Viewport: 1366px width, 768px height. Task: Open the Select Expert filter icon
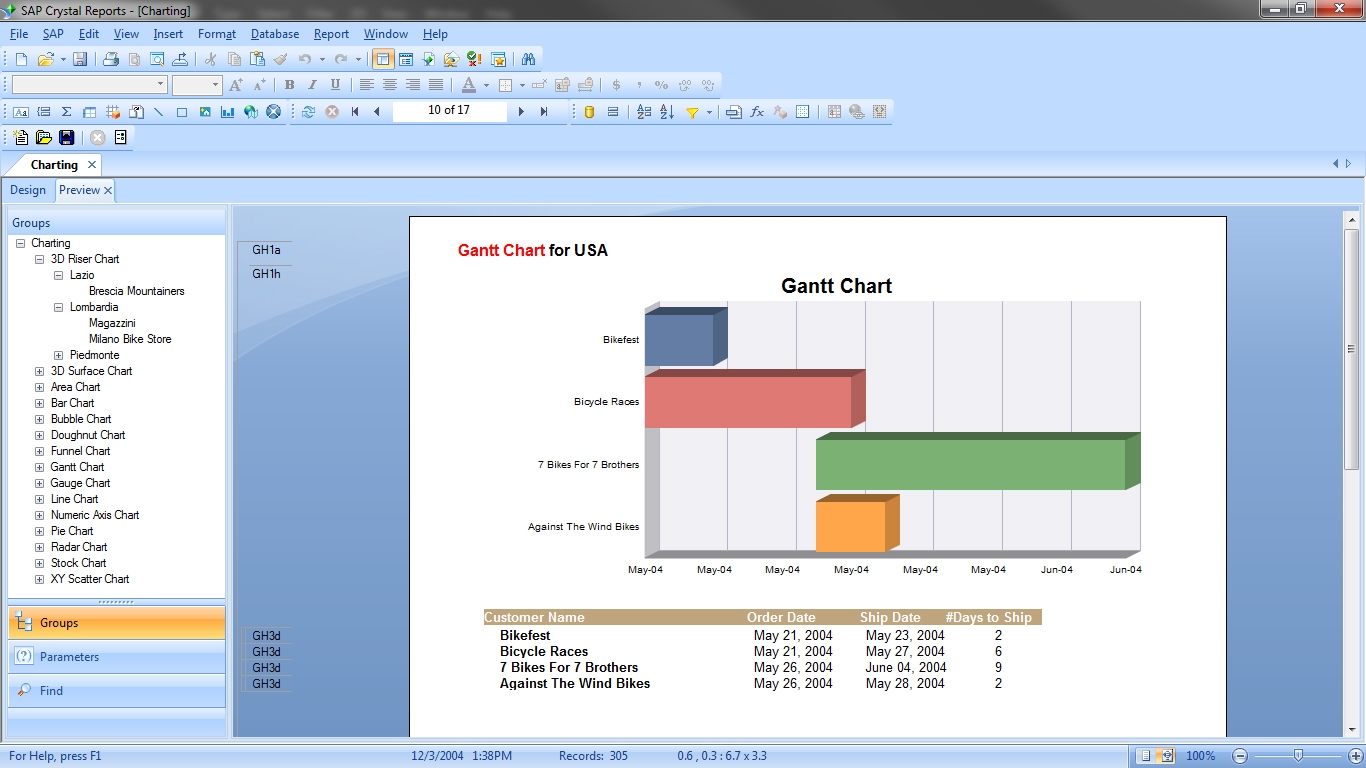[693, 112]
